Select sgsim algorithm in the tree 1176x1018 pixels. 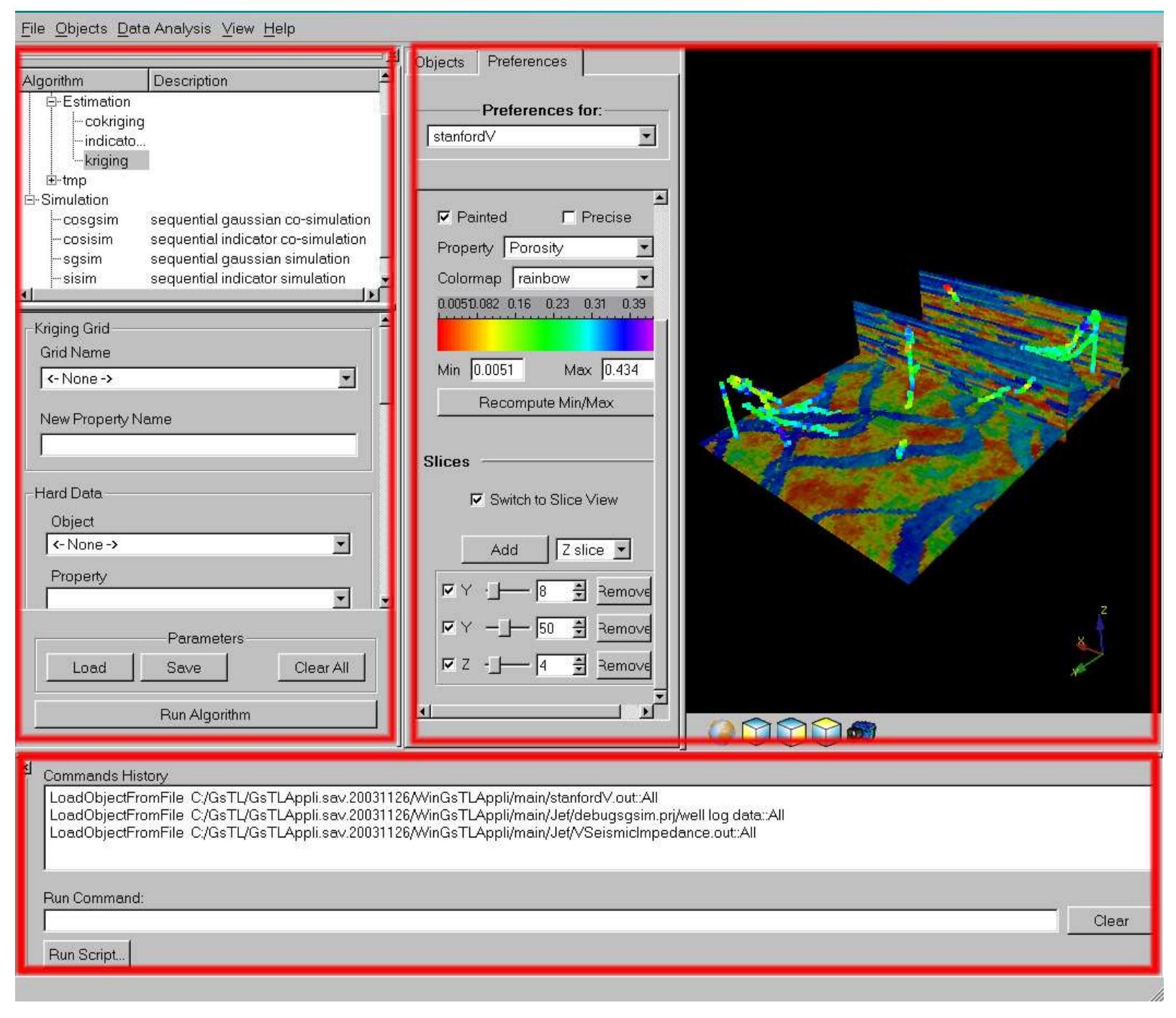[x=82, y=259]
